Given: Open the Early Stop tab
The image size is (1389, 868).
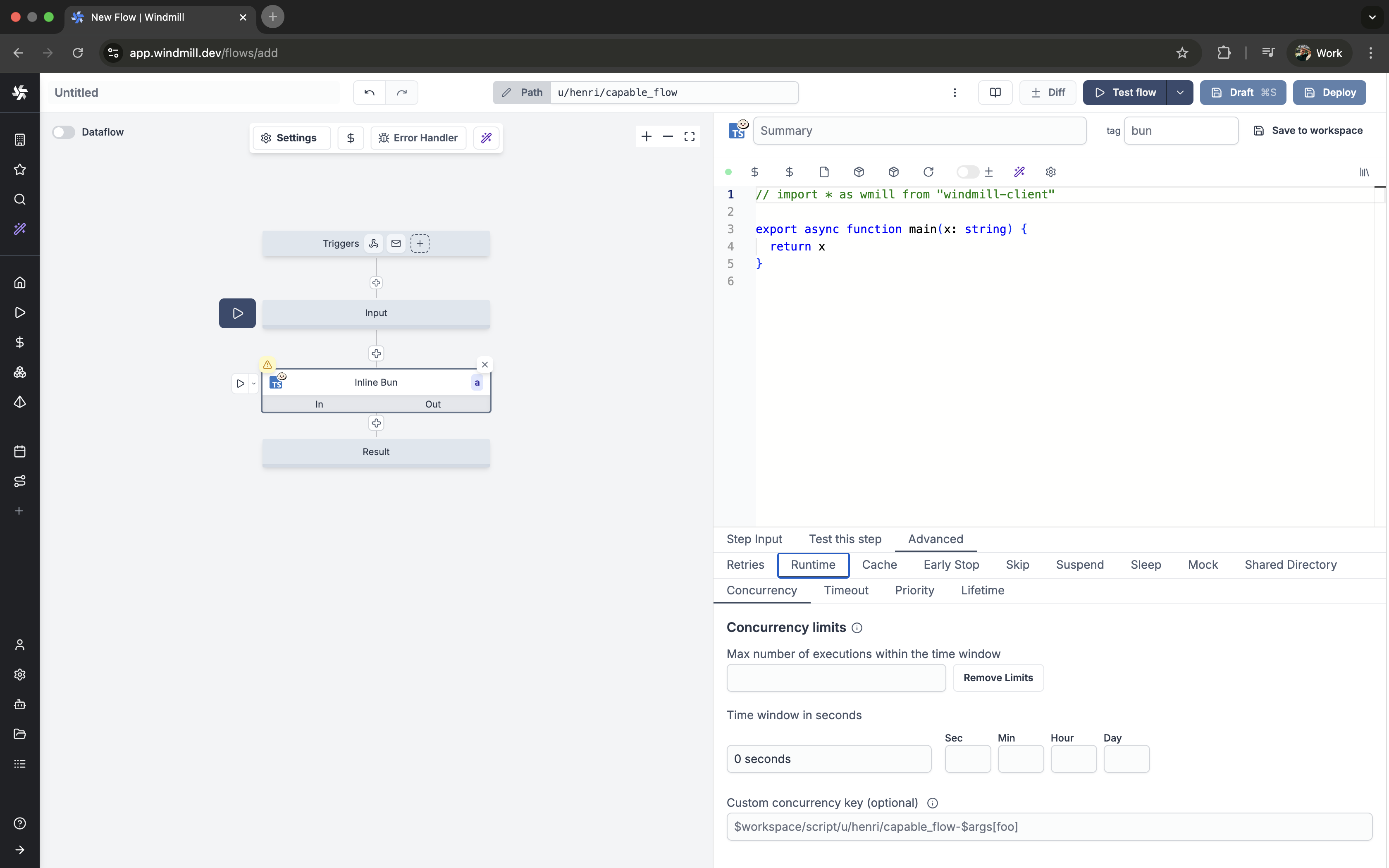Looking at the screenshot, I should pos(951,565).
